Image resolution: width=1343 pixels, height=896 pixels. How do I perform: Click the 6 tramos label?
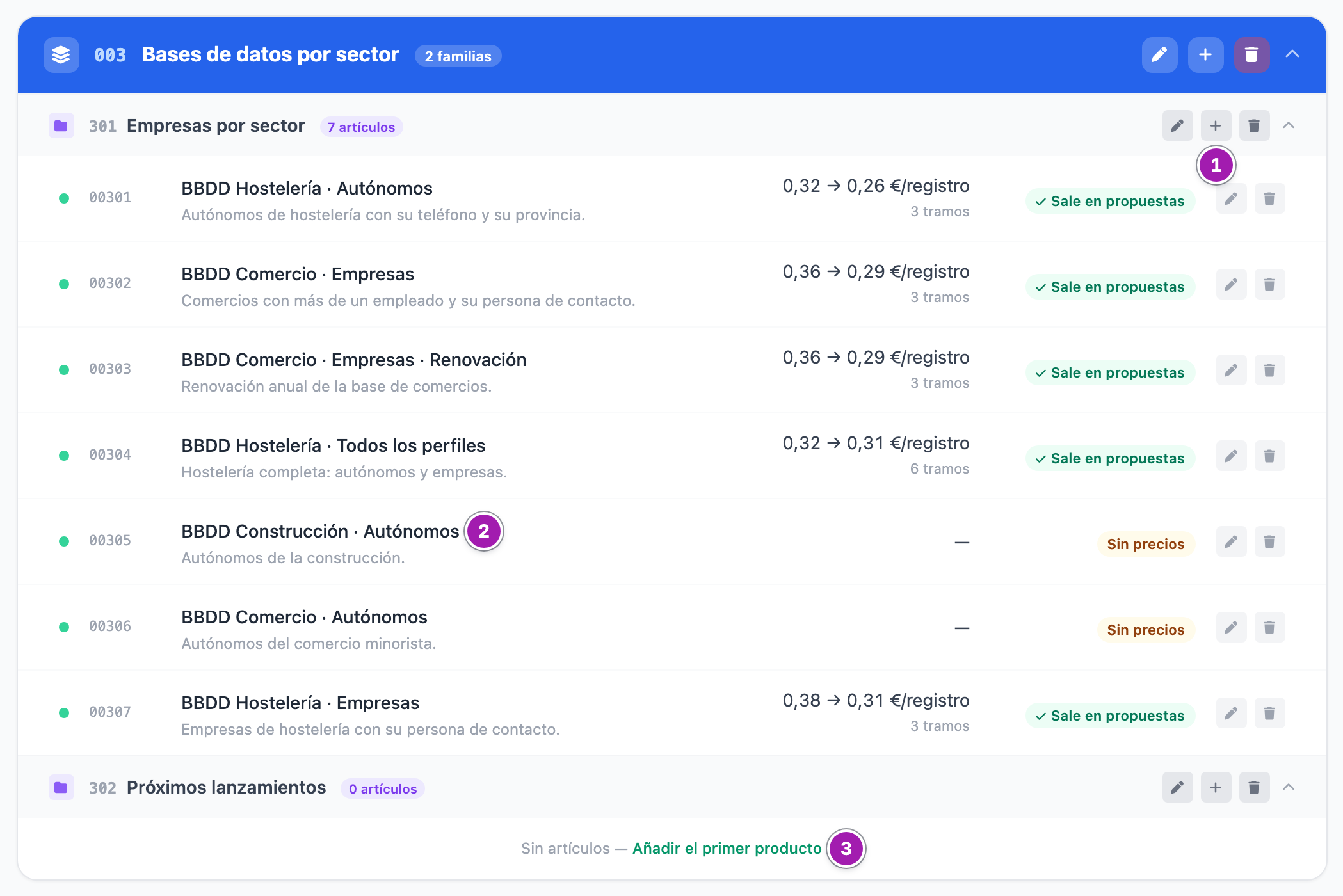[940, 469]
